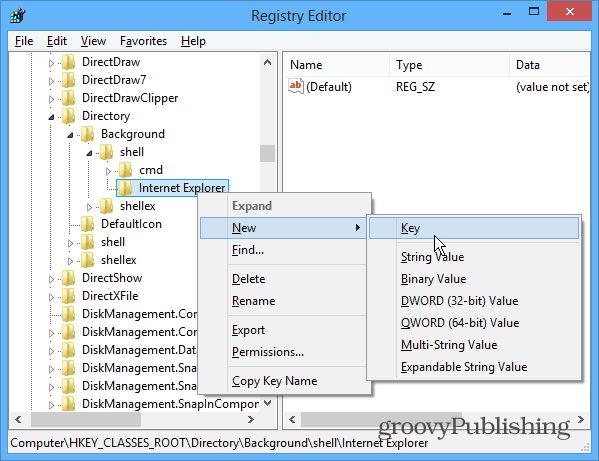Screen dimensions: 599x461
Task: Click the DirectDraw folder icon
Action: (x=69, y=62)
